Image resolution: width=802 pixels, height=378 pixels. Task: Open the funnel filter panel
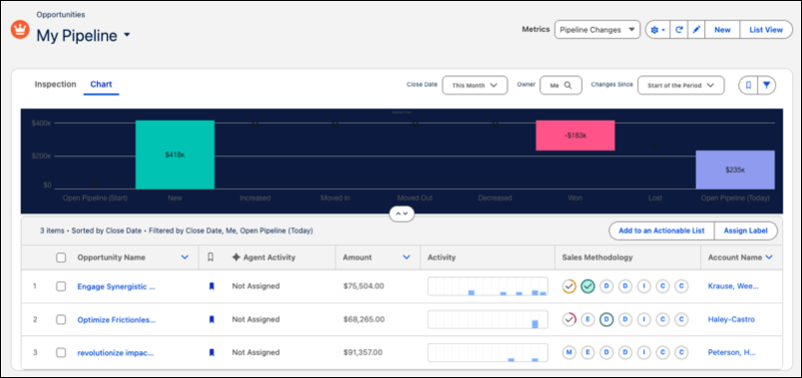[x=766, y=86]
